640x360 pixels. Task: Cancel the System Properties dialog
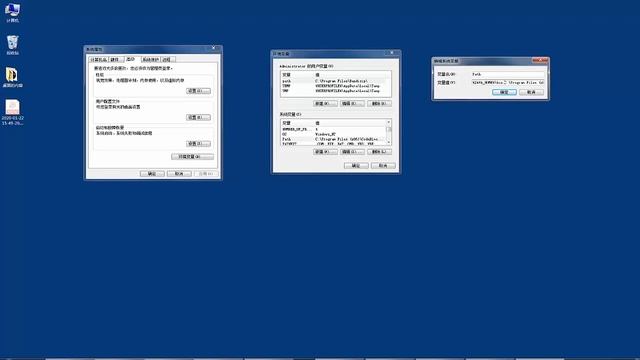click(x=179, y=174)
